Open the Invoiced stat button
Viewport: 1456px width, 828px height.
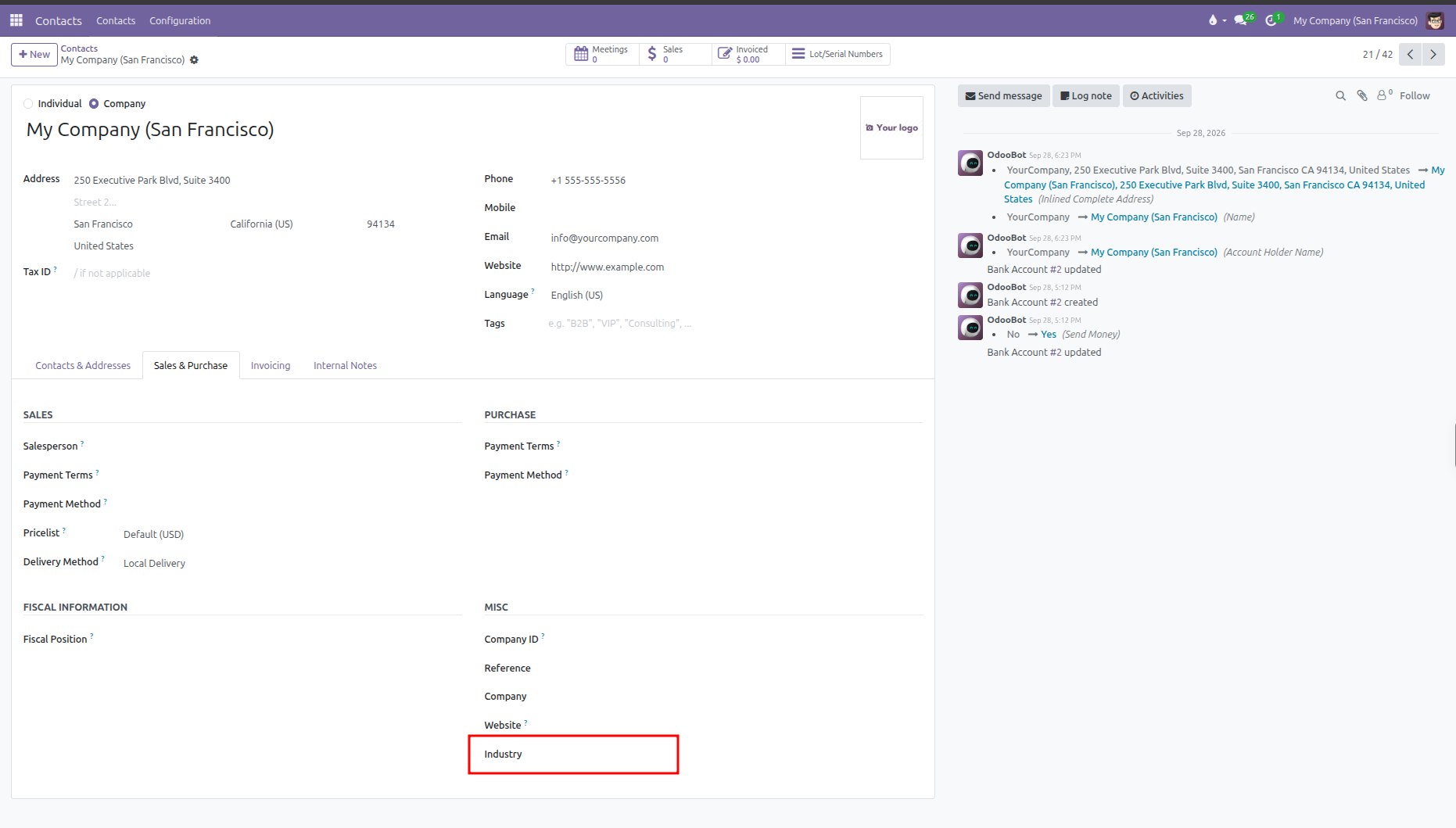click(x=748, y=54)
